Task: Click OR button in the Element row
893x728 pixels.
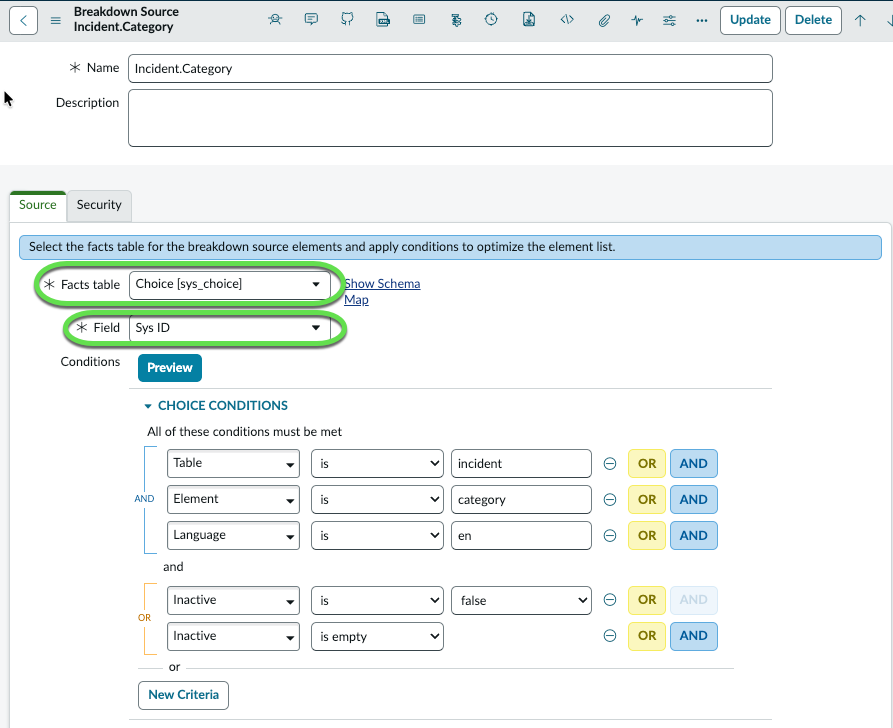Action: point(646,500)
